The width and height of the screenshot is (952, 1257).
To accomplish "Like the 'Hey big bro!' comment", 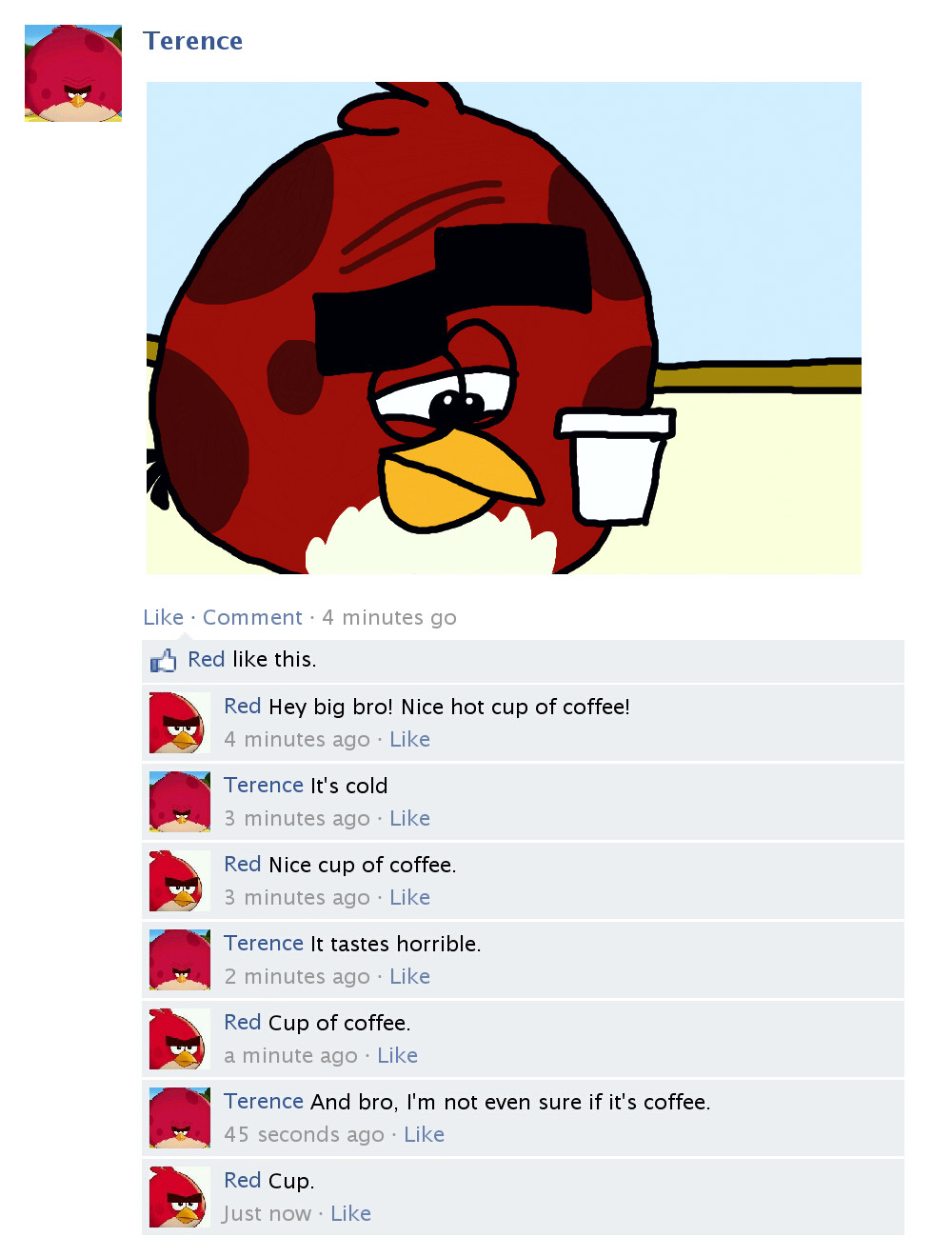I will 409,739.
